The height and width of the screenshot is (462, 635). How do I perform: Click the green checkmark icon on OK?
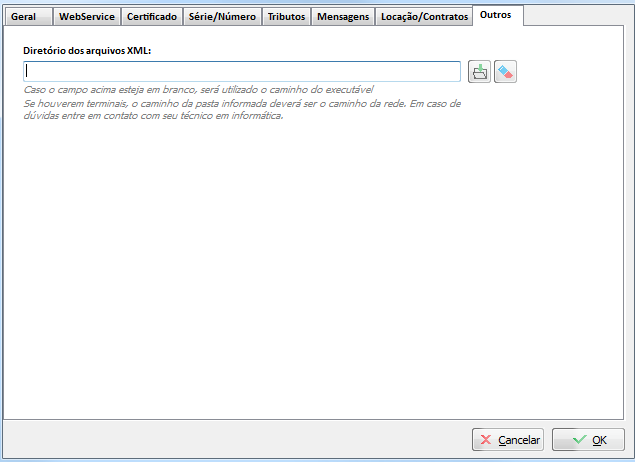coord(579,440)
